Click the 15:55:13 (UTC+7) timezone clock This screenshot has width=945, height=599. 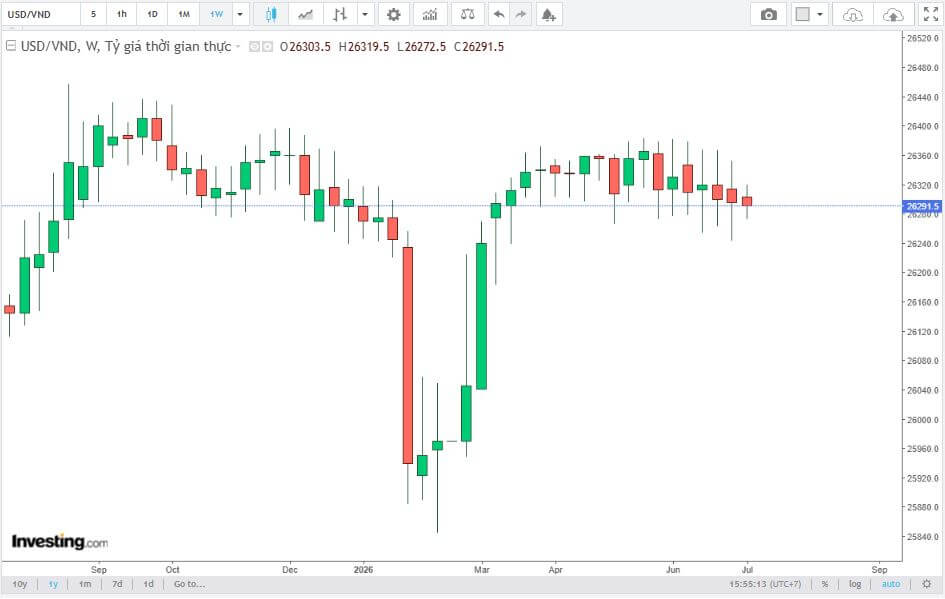(x=765, y=584)
